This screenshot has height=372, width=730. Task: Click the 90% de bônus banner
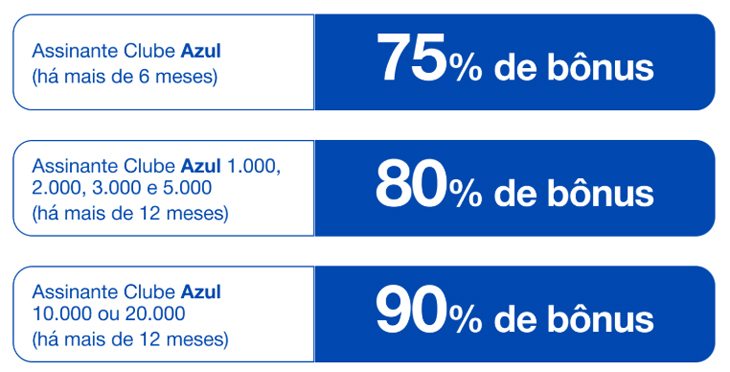point(514,314)
